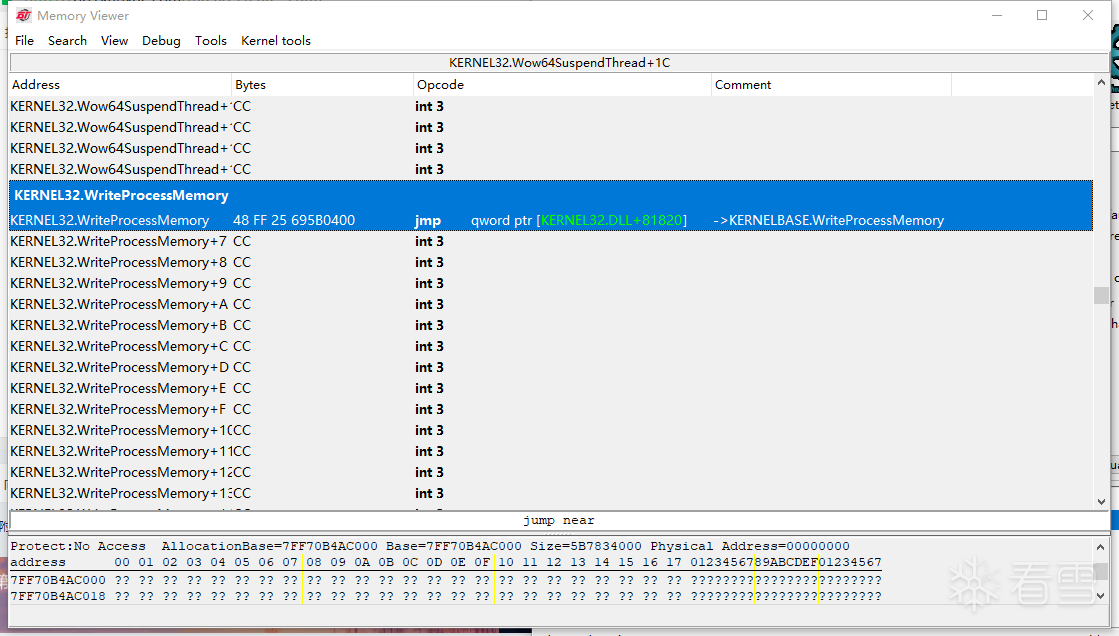
Task: Select the KERNEL32.WriteProcessMemory+11 row
Action: pos(550,451)
